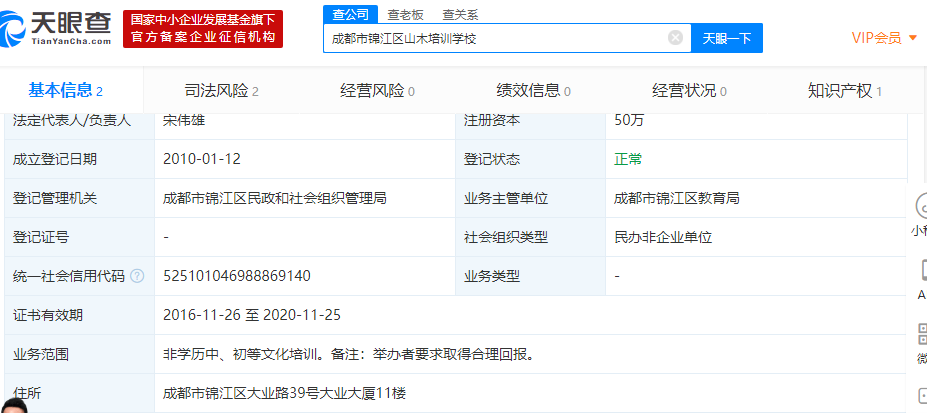Click the 成都市锦江区教育局 value
The image size is (927, 413).
pos(677,198)
